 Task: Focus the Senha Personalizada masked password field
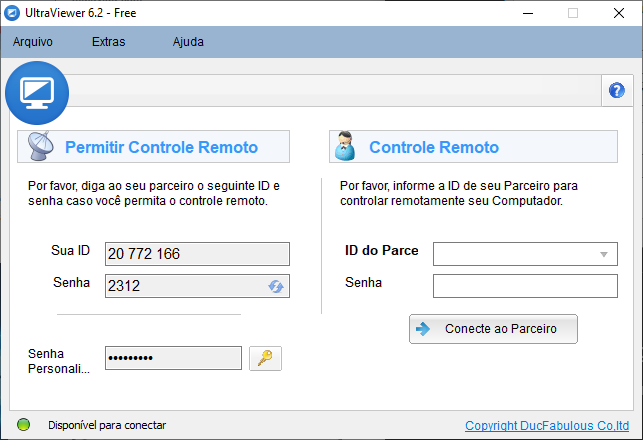tap(173, 358)
